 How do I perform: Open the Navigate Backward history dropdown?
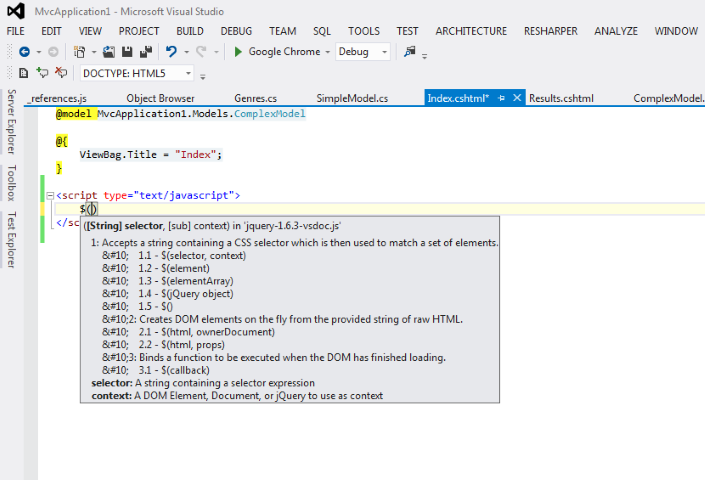pos(39,53)
